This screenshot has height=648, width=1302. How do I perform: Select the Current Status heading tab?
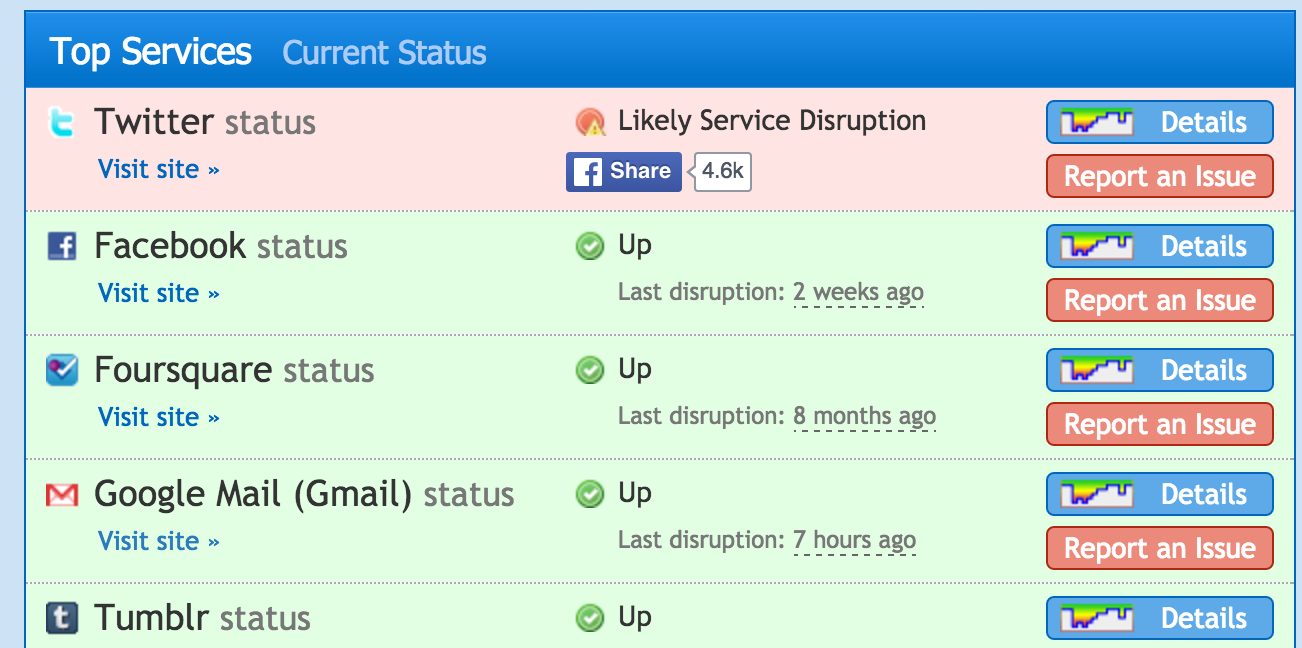click(385, 52)
